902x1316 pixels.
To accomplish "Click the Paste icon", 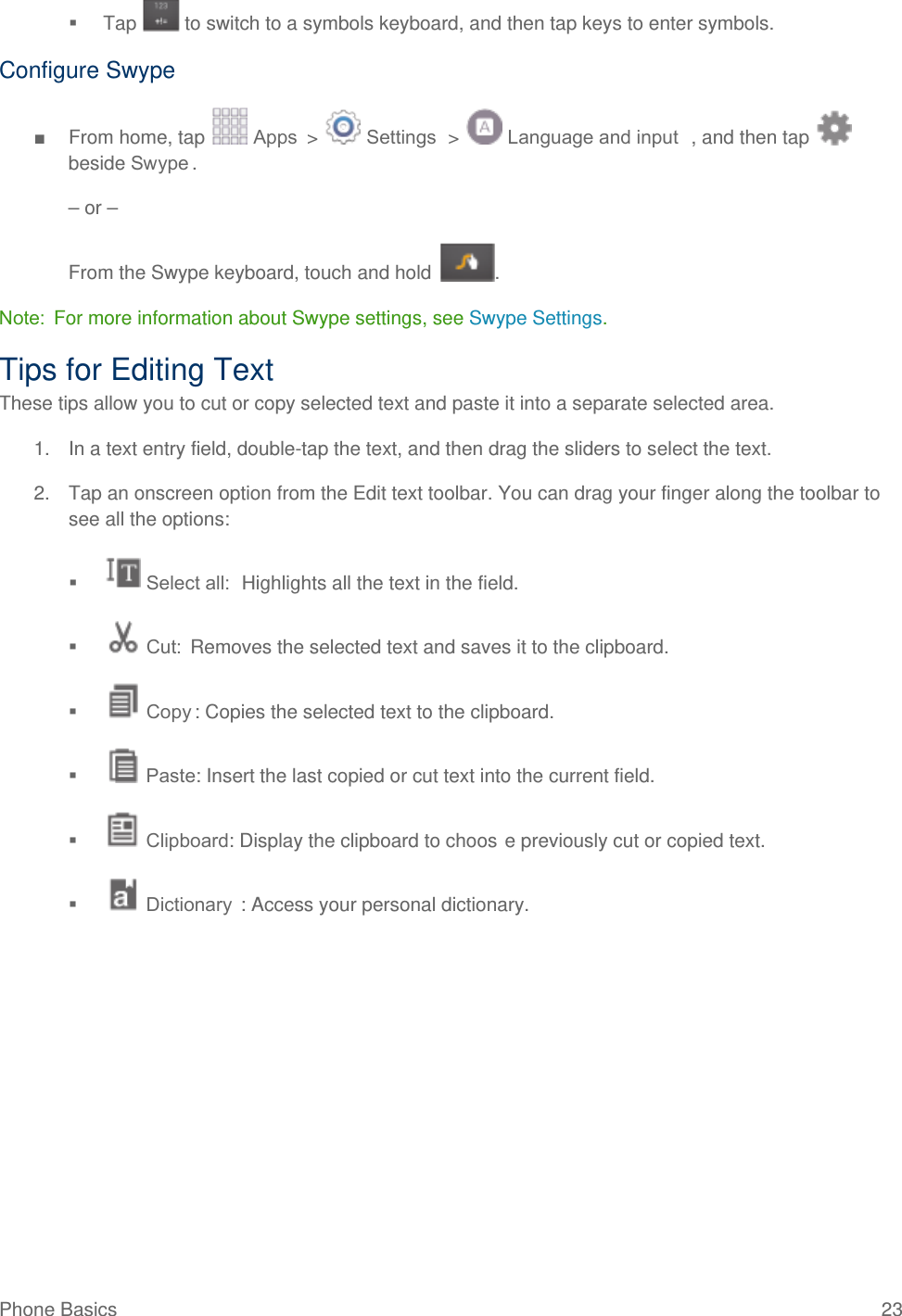I will pyautogui.click(x=123, y=766).
